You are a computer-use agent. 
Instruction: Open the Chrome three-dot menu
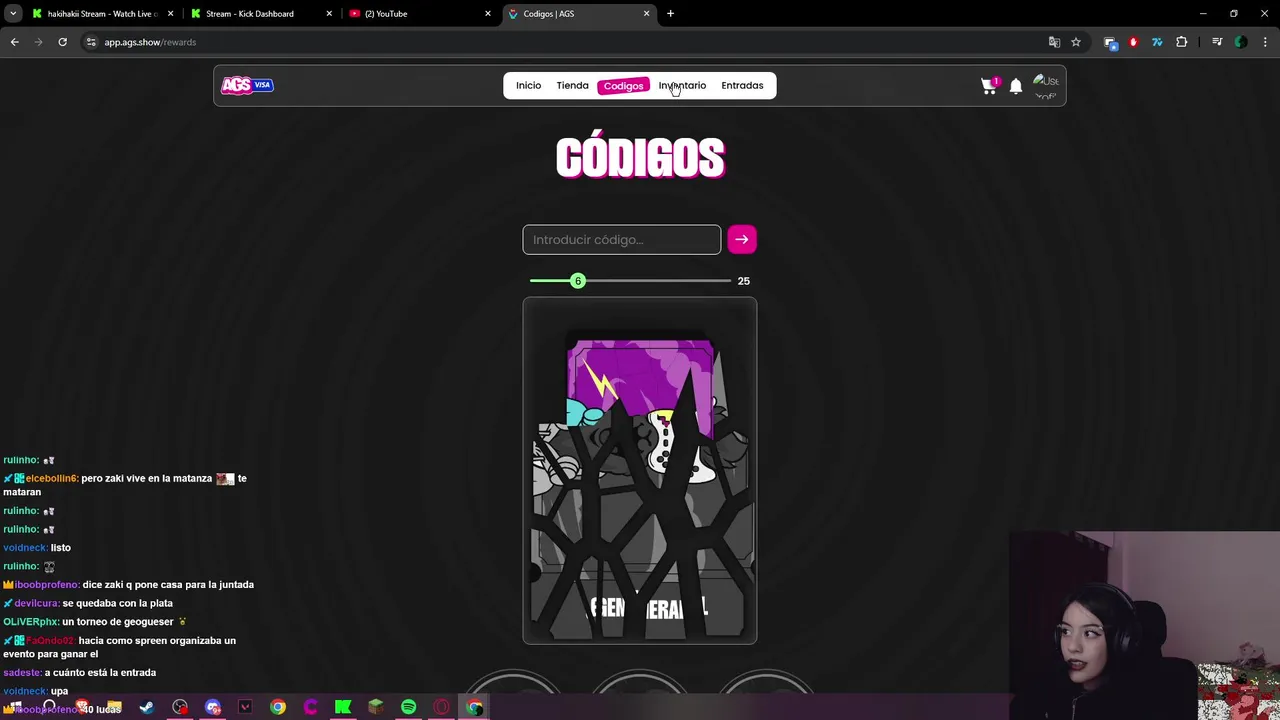coord(1264,42)
